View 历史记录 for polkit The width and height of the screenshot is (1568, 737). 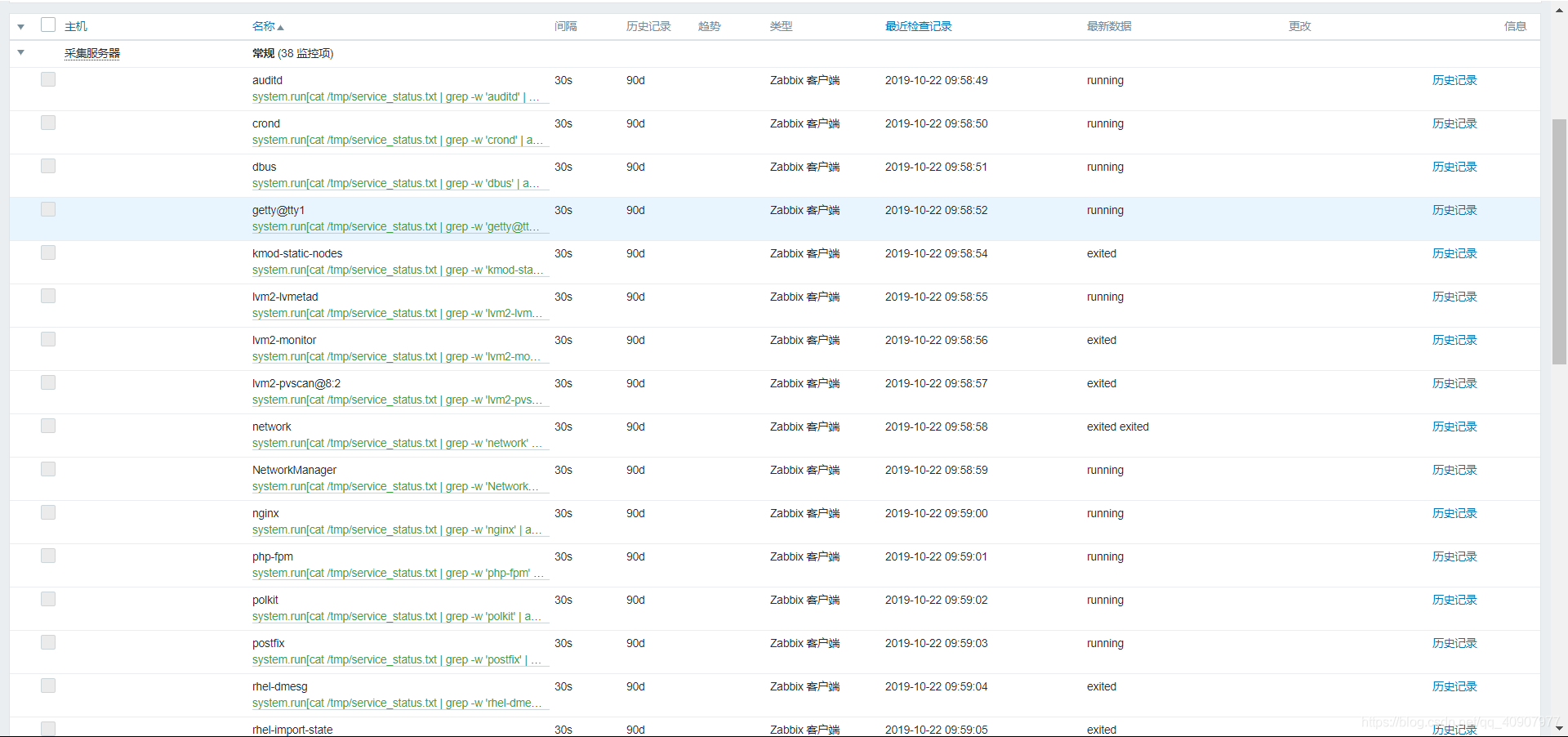point(1454,600)
